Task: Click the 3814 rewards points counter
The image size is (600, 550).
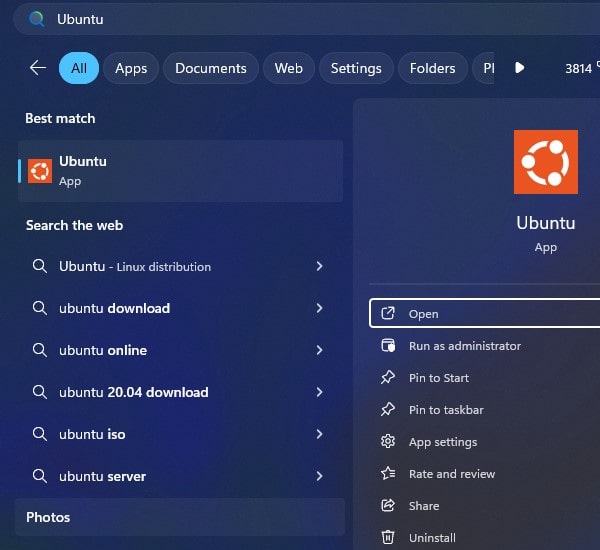Action: (x=579, y=69)
